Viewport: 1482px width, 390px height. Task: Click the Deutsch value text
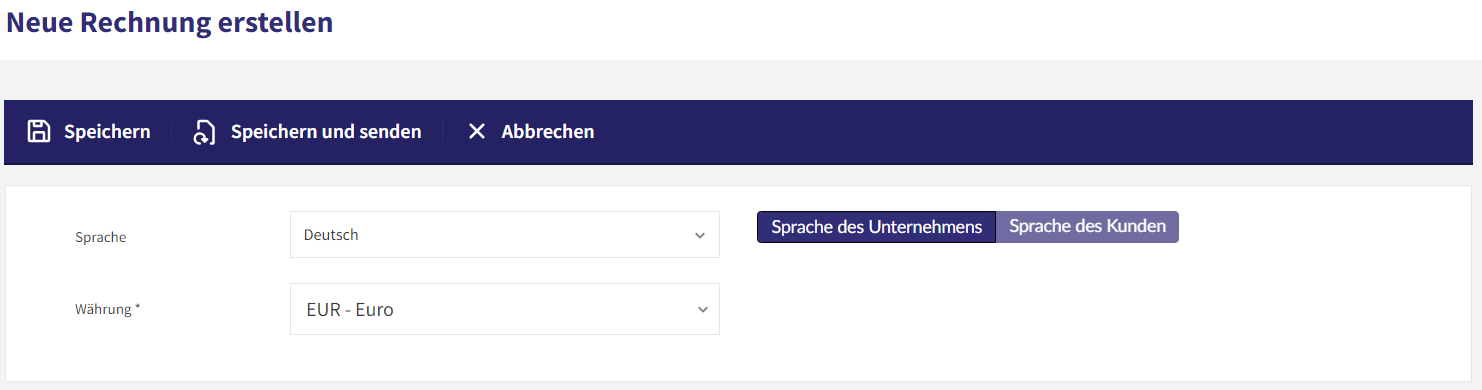coord(331,235)
